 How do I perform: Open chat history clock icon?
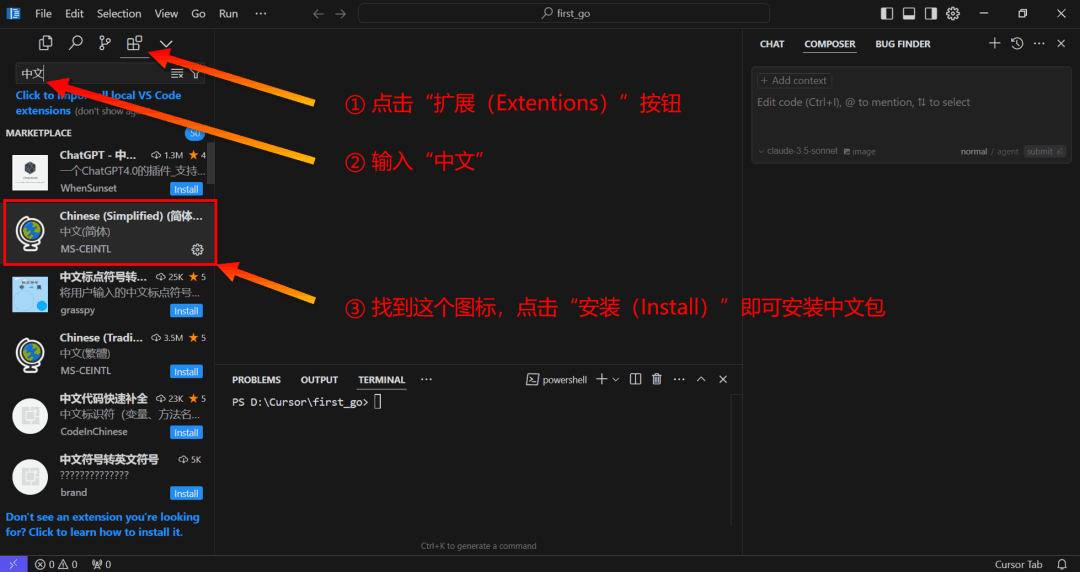pyautogui.click(x=1017, y=43)
